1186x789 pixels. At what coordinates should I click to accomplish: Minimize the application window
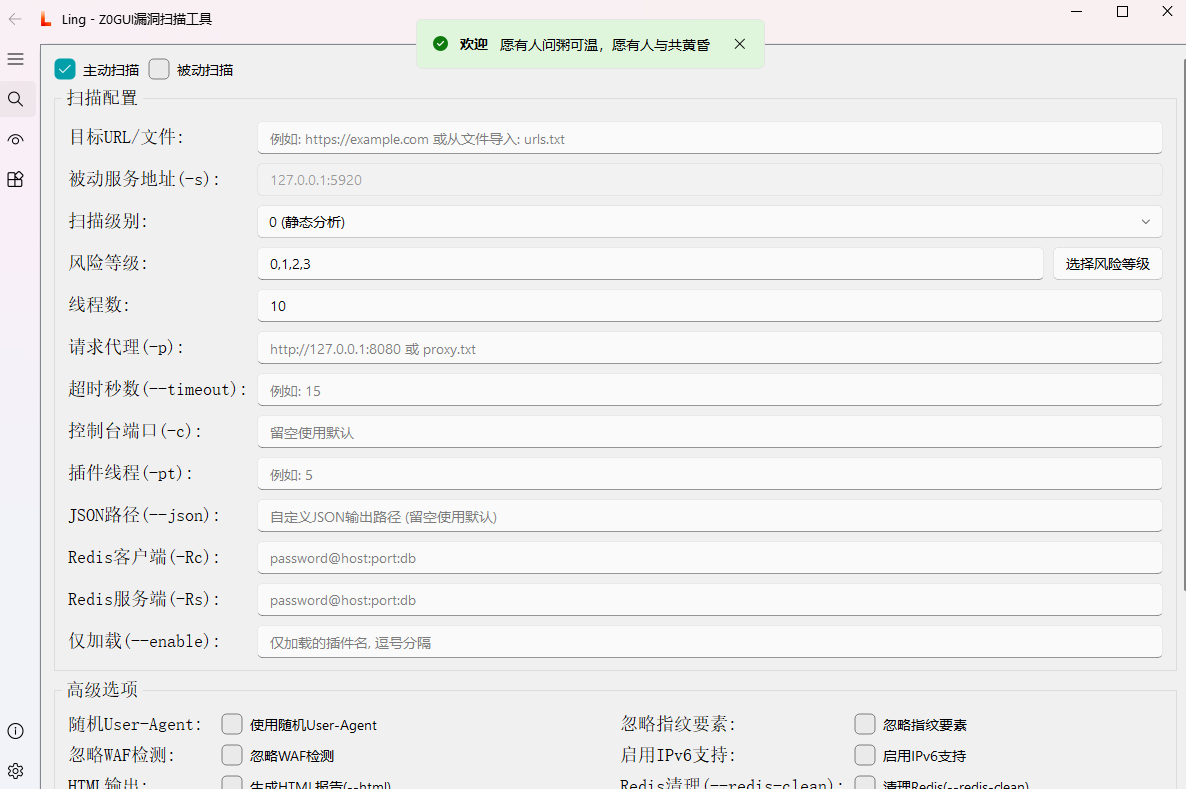(1077, 11)
